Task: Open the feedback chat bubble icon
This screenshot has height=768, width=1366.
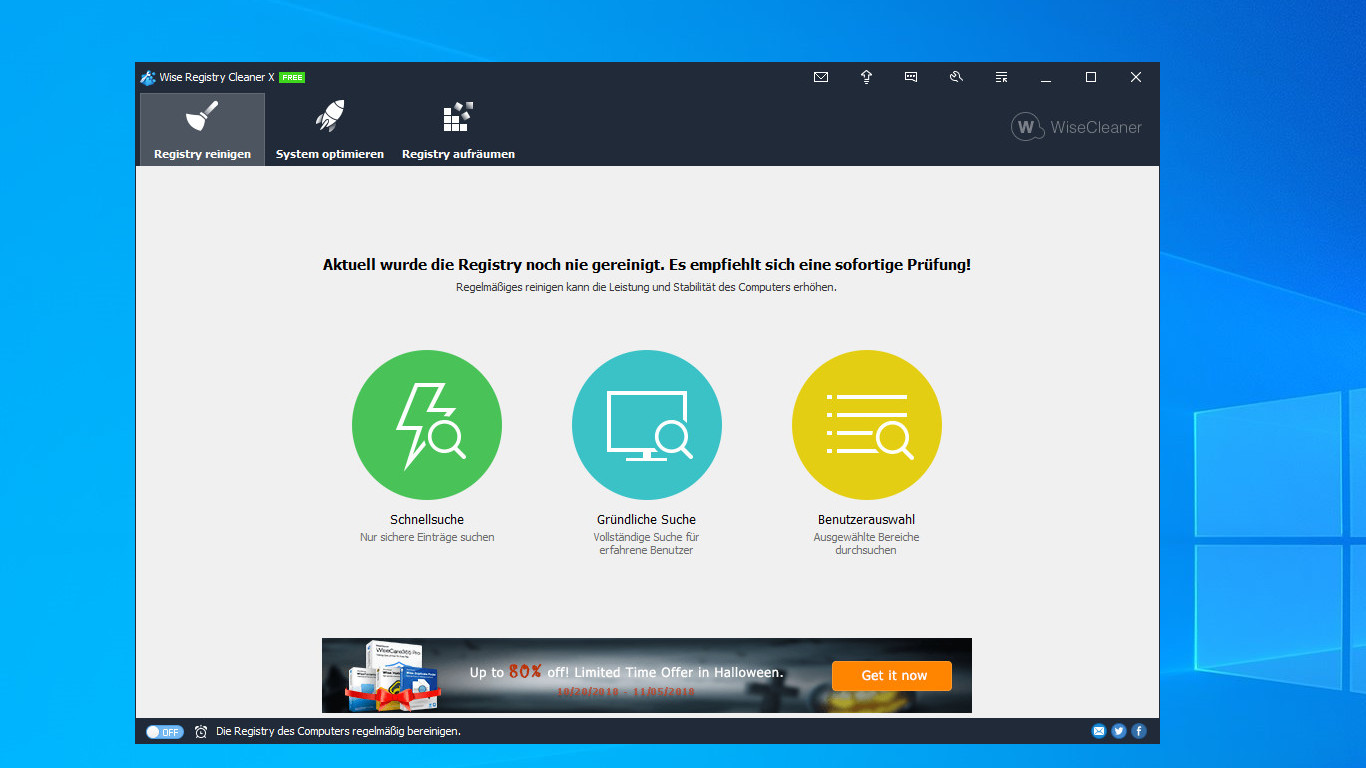Action: click(x=911, y=77)
